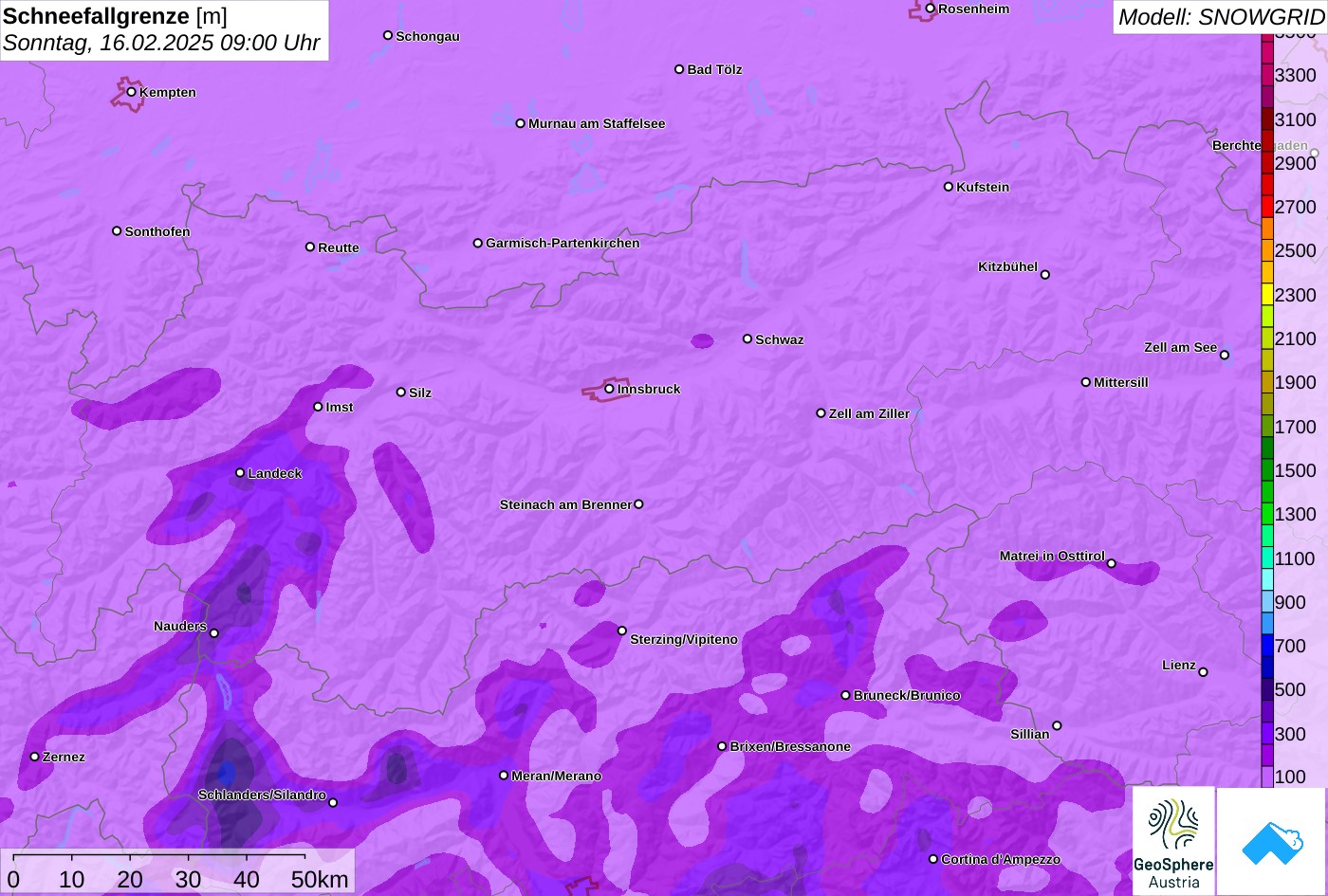The width and height of the screenshot is (1328, 896).
Task: Select the 'Bruneck/Brunico' label
Action: coord(907,696)
